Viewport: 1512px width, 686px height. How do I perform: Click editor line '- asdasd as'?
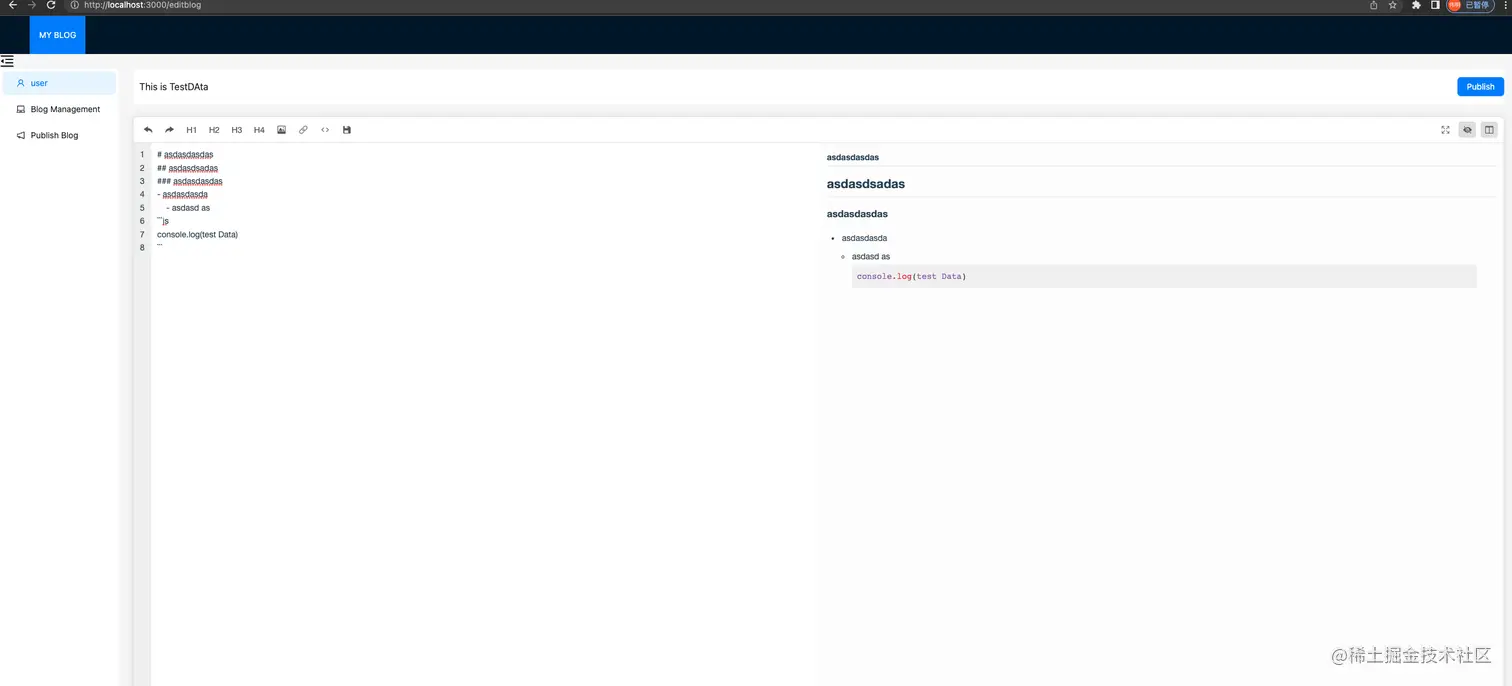188,208
